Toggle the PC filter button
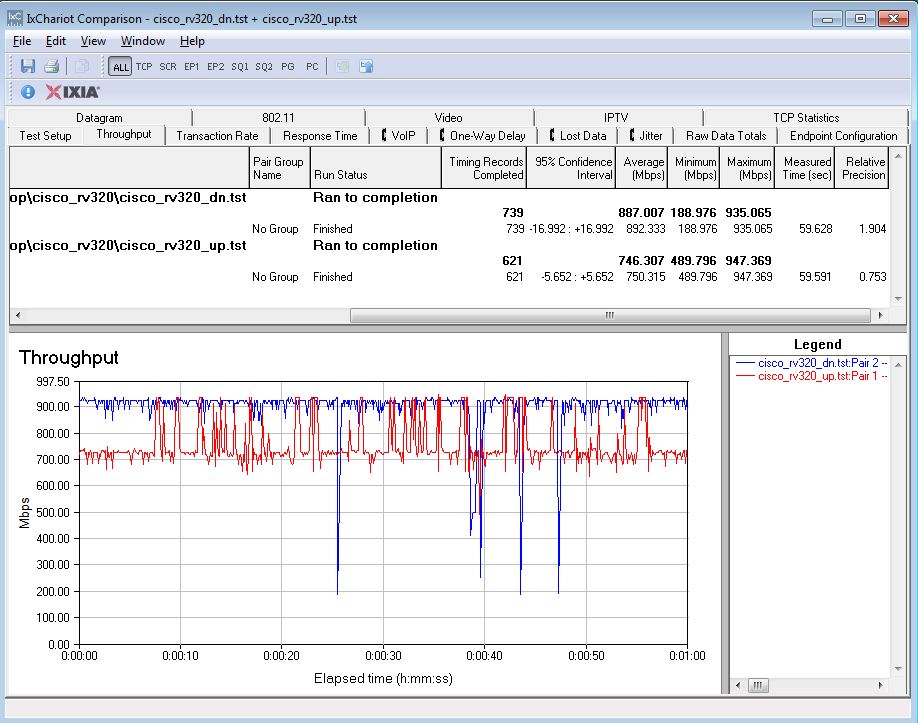Image resolution: width=918 pixels, height=723 pixels. [312, 67]
